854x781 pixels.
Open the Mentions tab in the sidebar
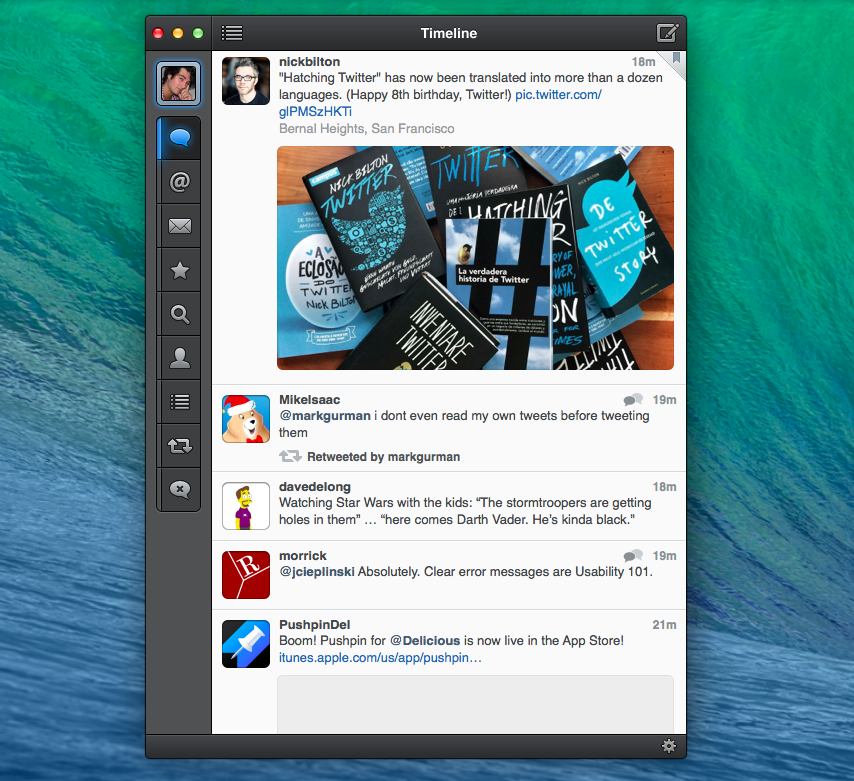tap(179, 181)
